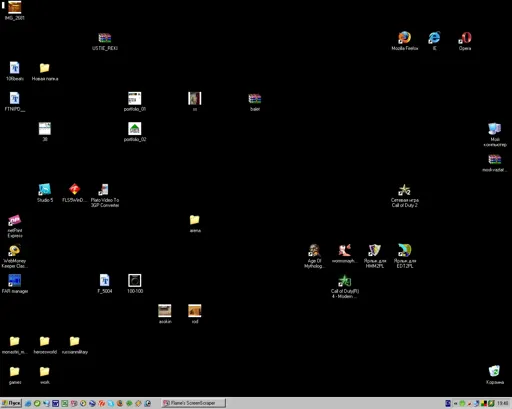The width and height of the screenshot is (512, 409).
Task: Select the monastiri_m folder
Action: (x=14, y=341)
